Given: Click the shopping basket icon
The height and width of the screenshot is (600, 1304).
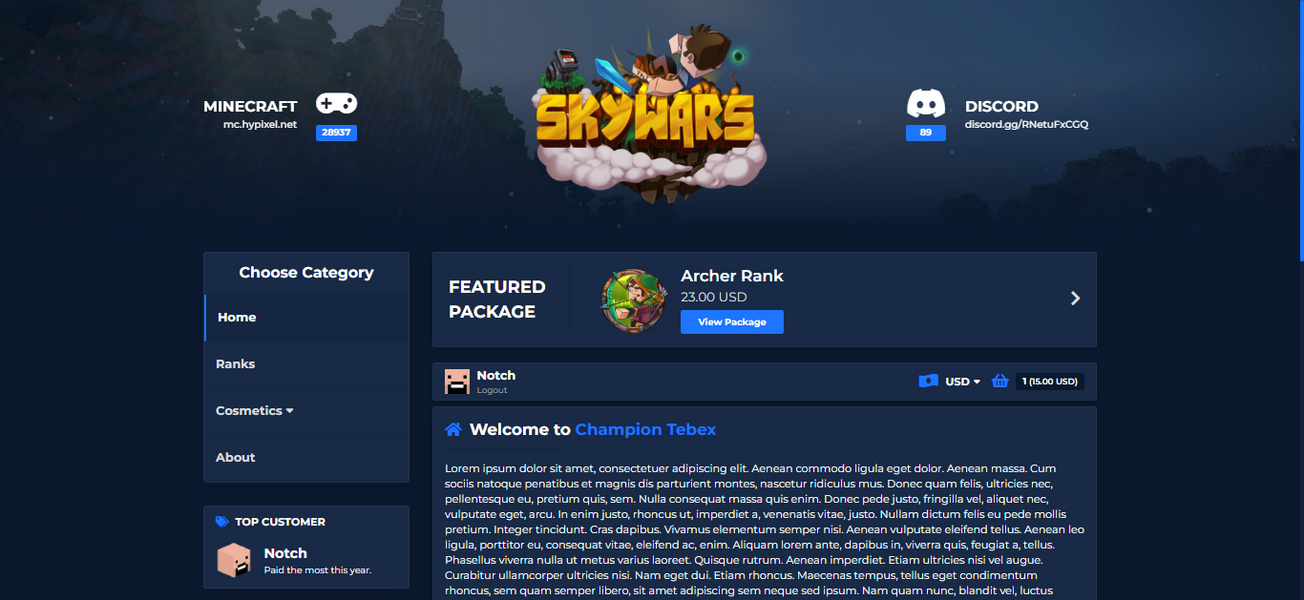Looking at the screenshot, I should [999, 381].
